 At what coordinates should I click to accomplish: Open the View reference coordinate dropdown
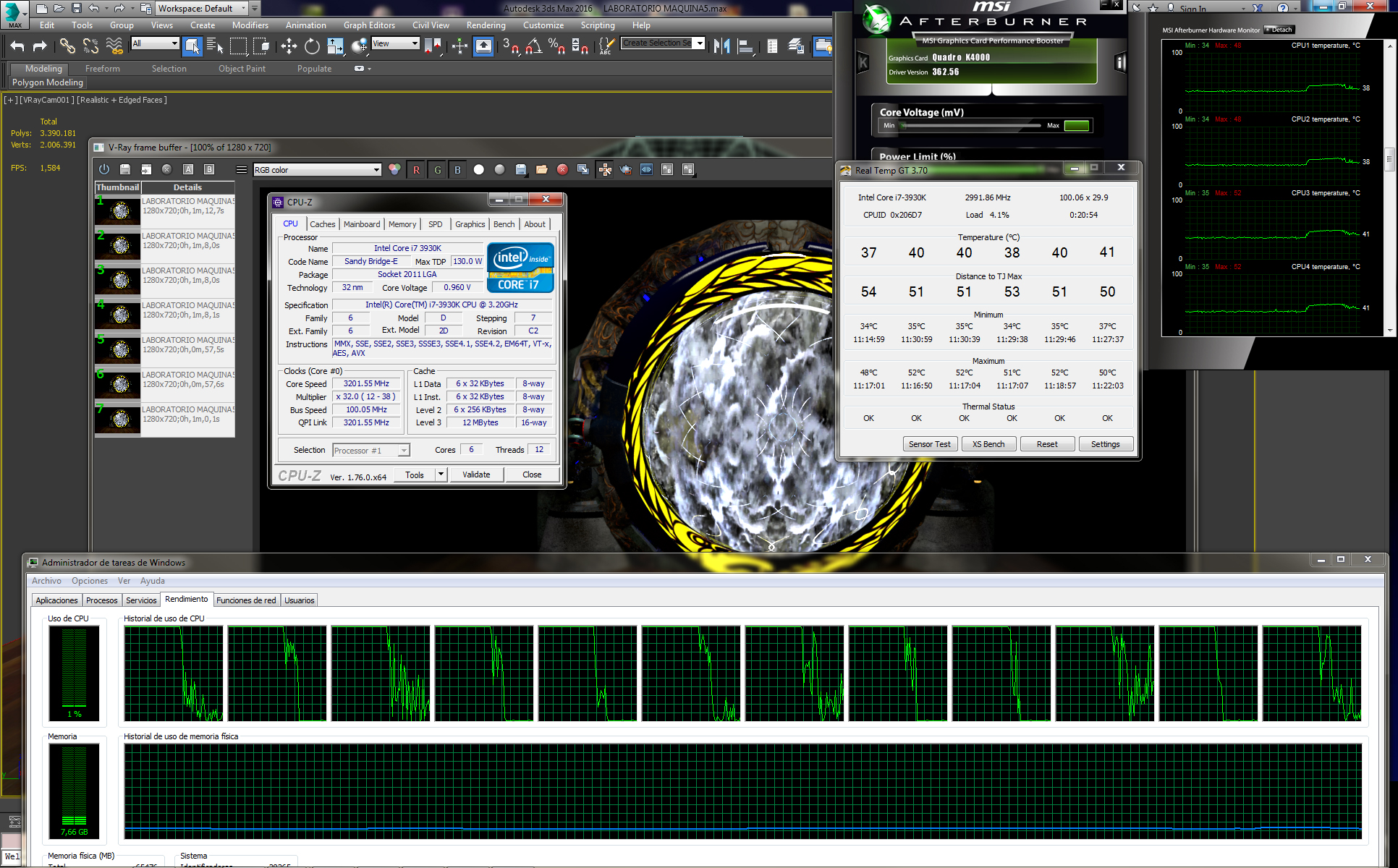coord(395,43)
